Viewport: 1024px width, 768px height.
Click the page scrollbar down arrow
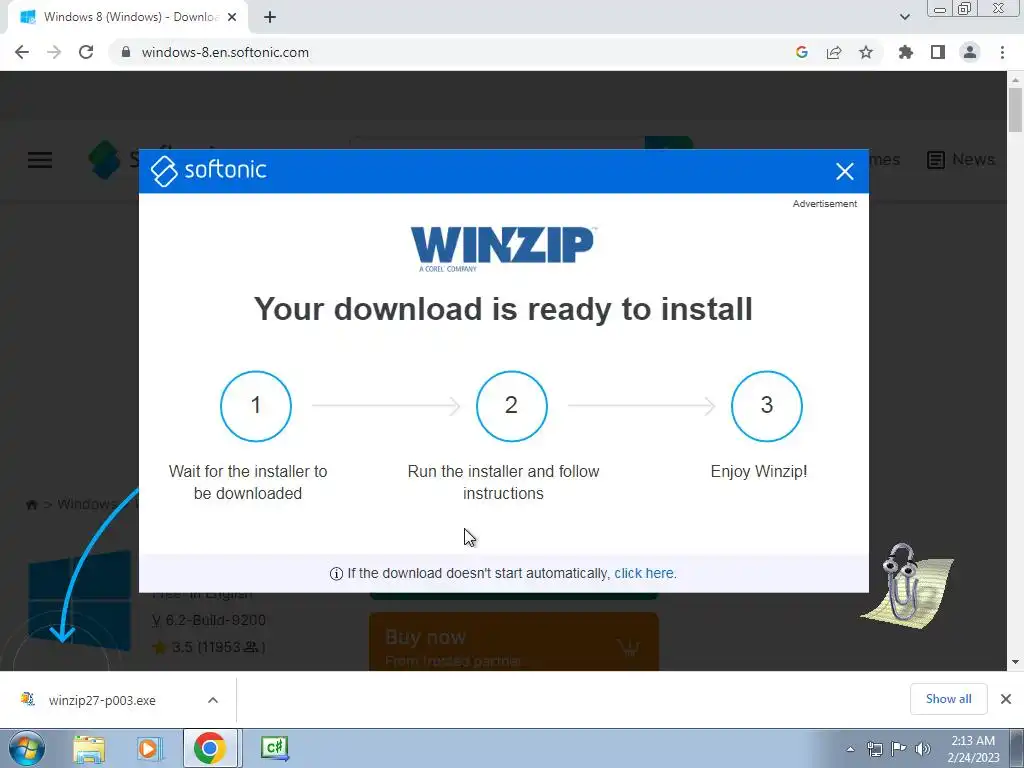click(1015, 662)
